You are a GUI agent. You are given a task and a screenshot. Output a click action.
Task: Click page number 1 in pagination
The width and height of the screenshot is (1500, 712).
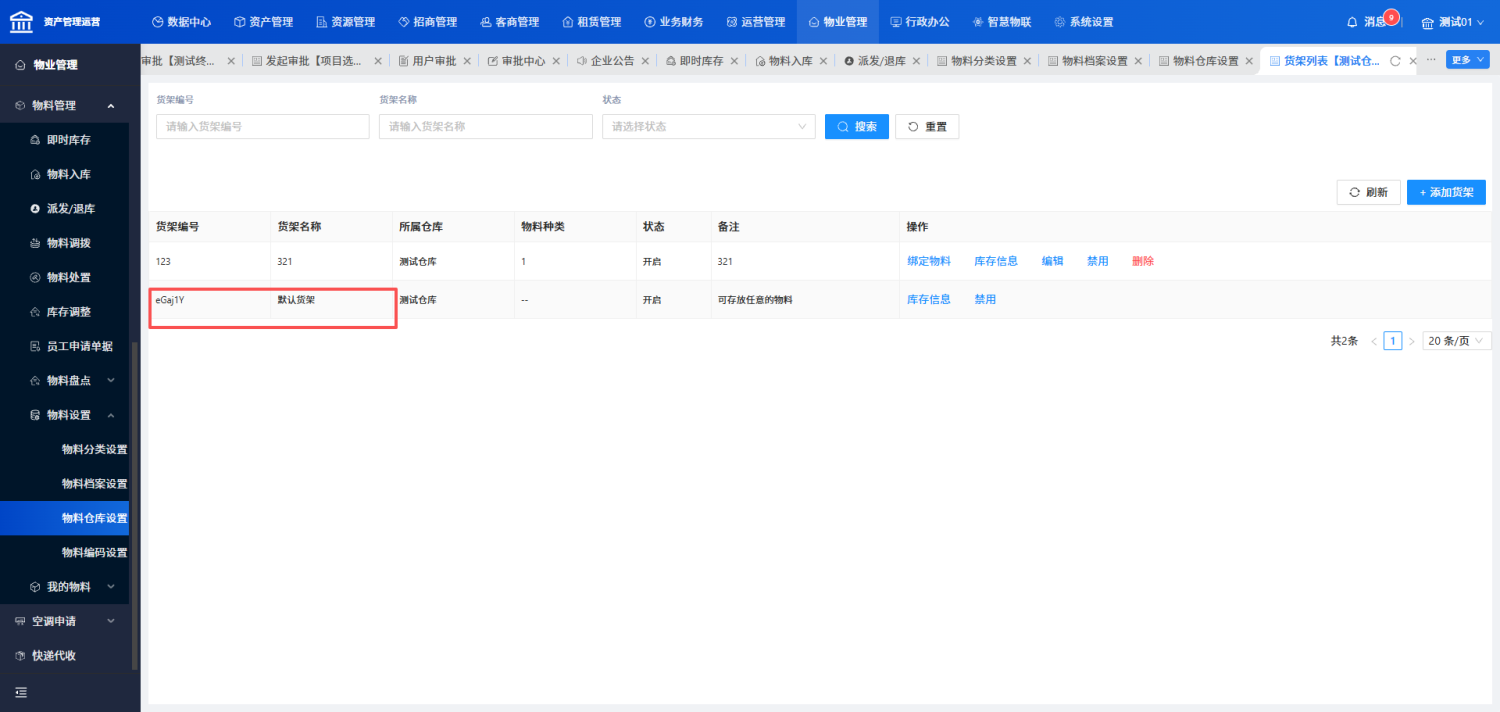pos(1393,341)
